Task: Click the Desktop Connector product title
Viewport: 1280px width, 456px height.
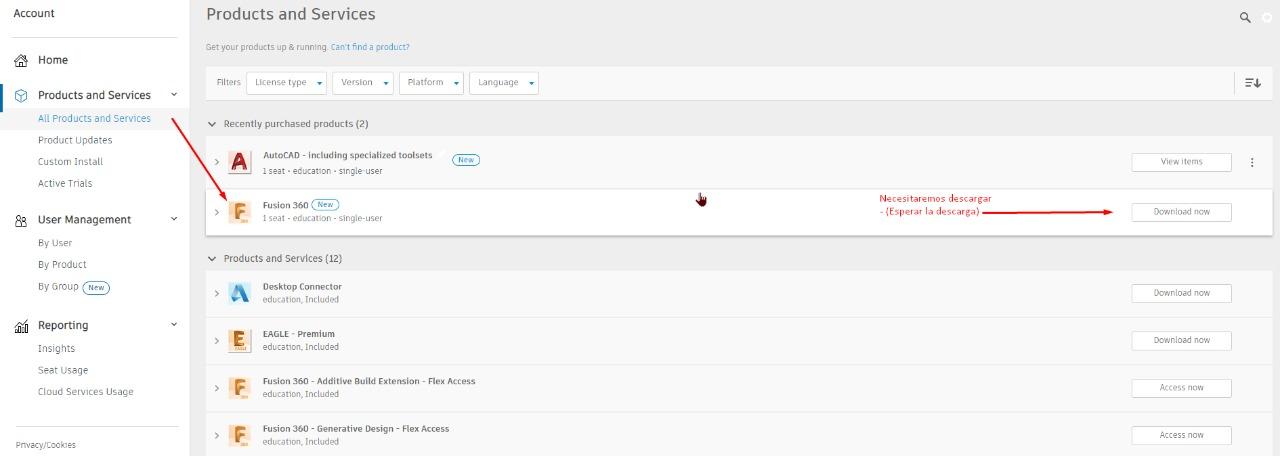Action: point(302,287)
